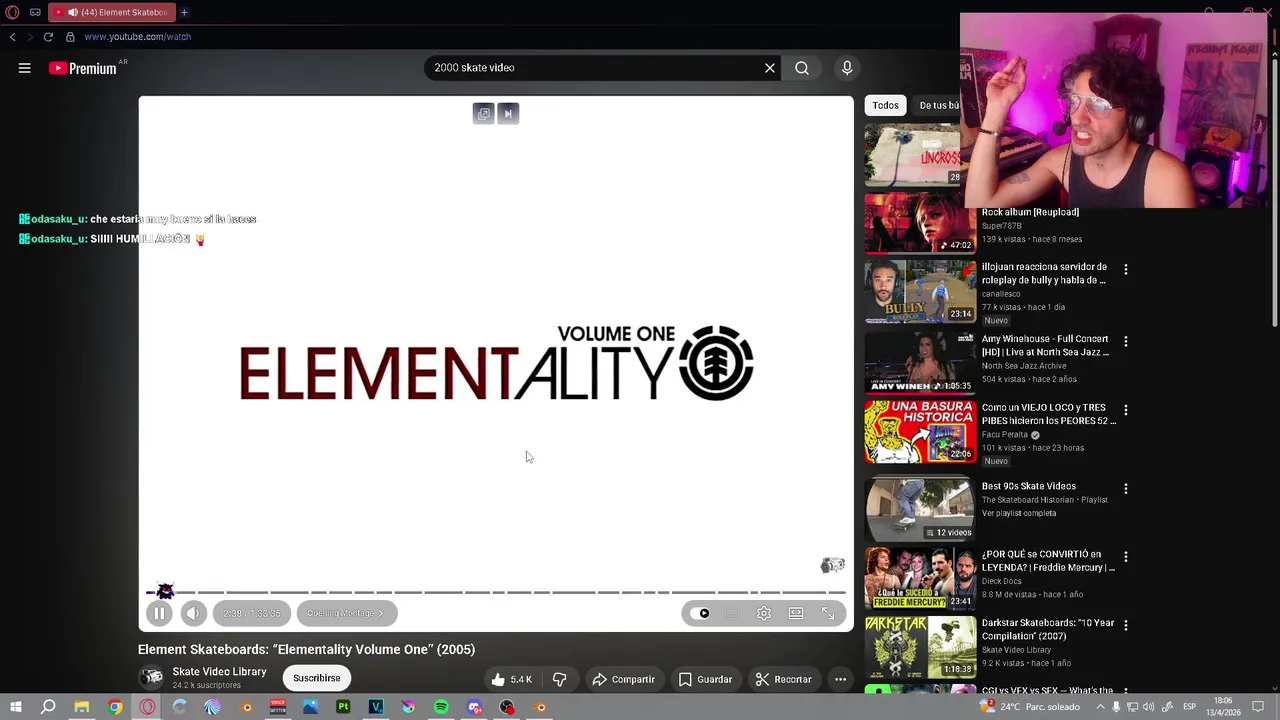
Task: Open 'Como un VIEJO LOCO y TRES PIBES' thumbnail
Action: 920,431
